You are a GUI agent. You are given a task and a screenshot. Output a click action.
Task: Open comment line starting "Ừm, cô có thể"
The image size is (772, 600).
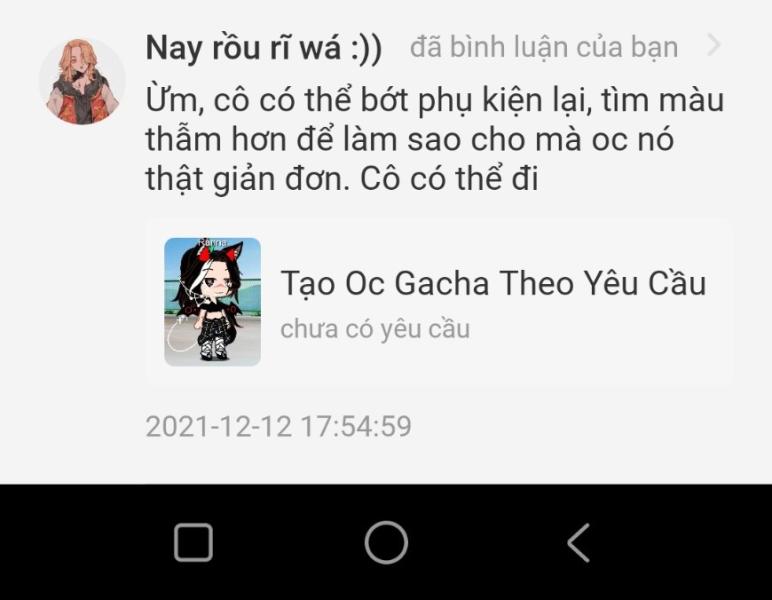point(435,100)
